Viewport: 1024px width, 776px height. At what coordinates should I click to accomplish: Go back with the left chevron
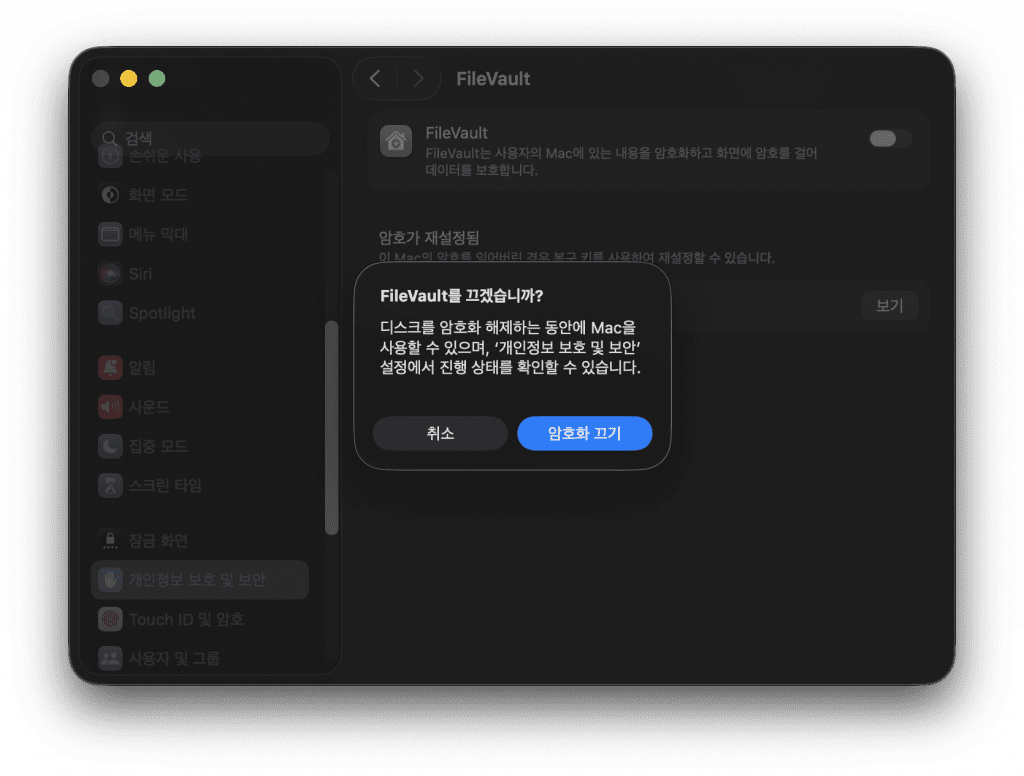coord(375,79)
